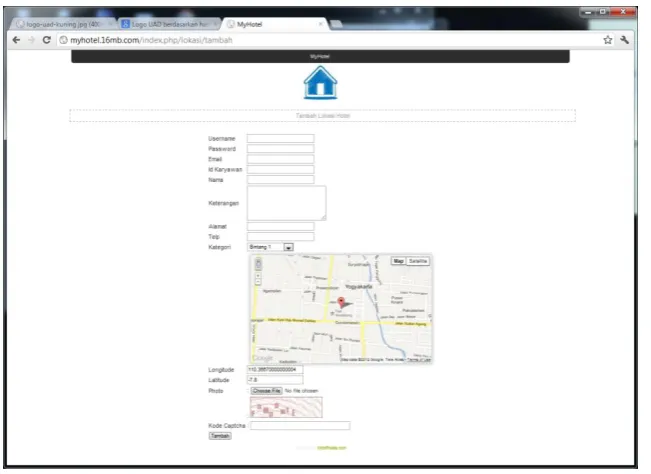Click the map street view pegman control
The image size is (651, 474).
click(258, 264)
